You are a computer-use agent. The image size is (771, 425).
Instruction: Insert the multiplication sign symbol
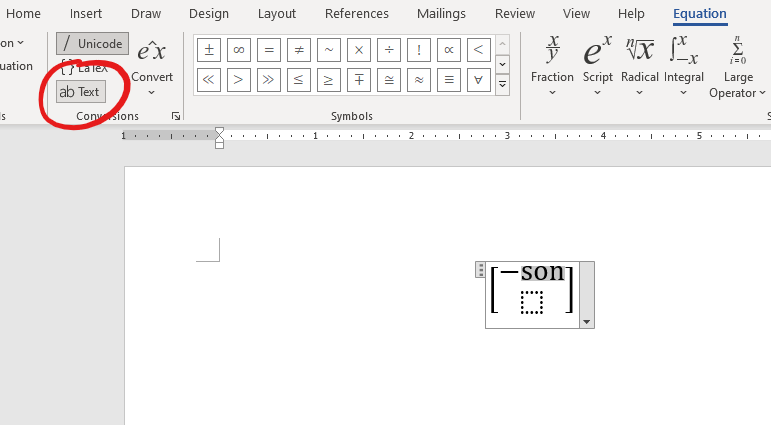pyautogui.click(x=358, y=50)
